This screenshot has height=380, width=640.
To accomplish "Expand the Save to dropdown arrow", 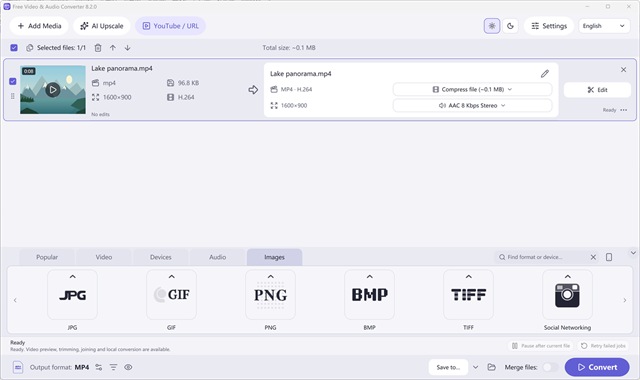I will 476,367.
